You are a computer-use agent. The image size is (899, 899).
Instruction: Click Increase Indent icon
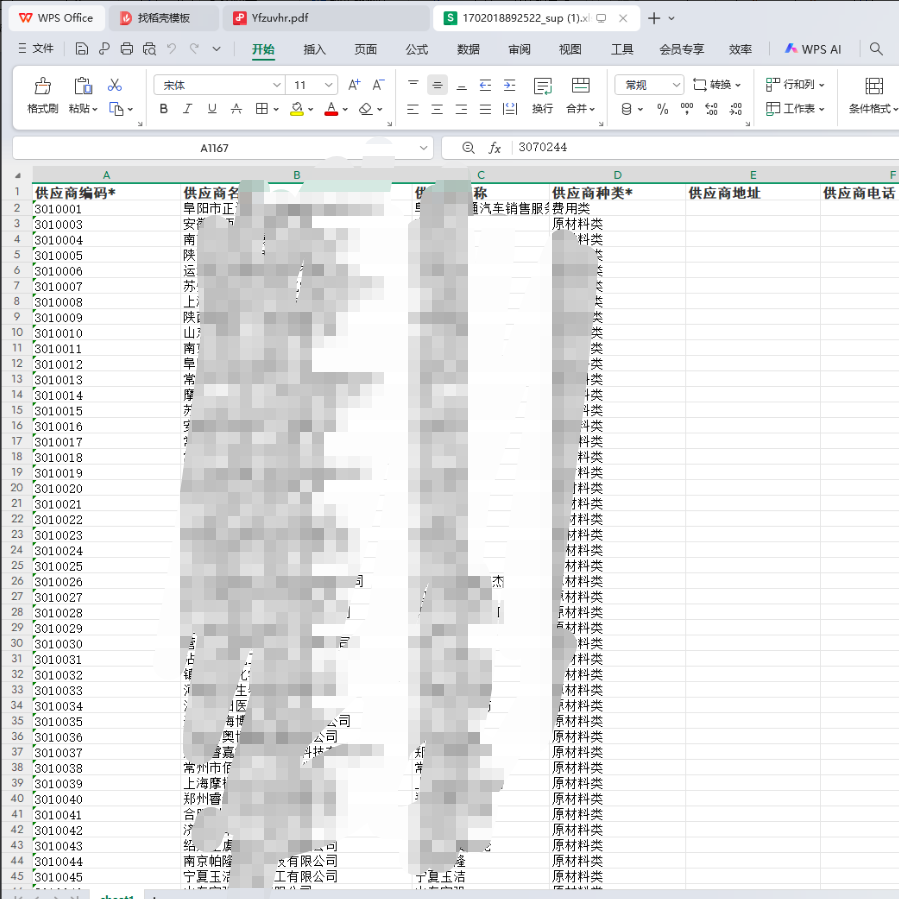point(510,85)
